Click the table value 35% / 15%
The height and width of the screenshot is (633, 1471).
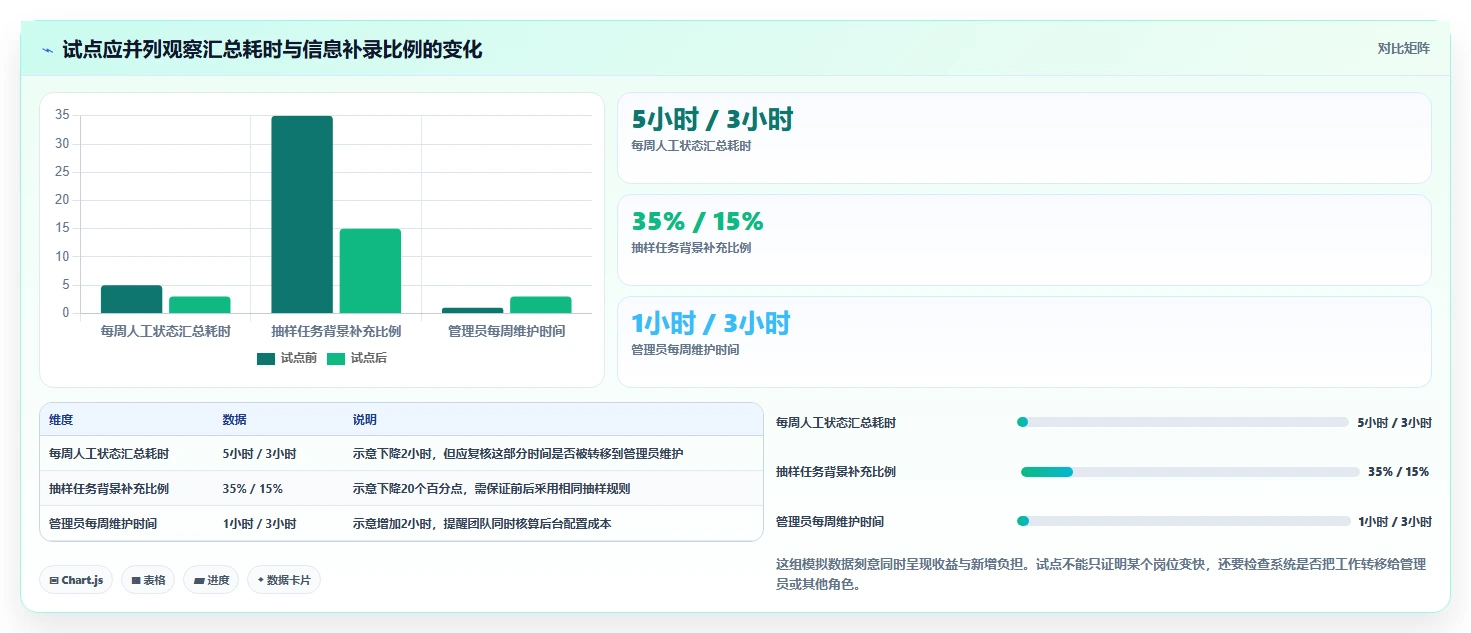(x=252, y=489)
